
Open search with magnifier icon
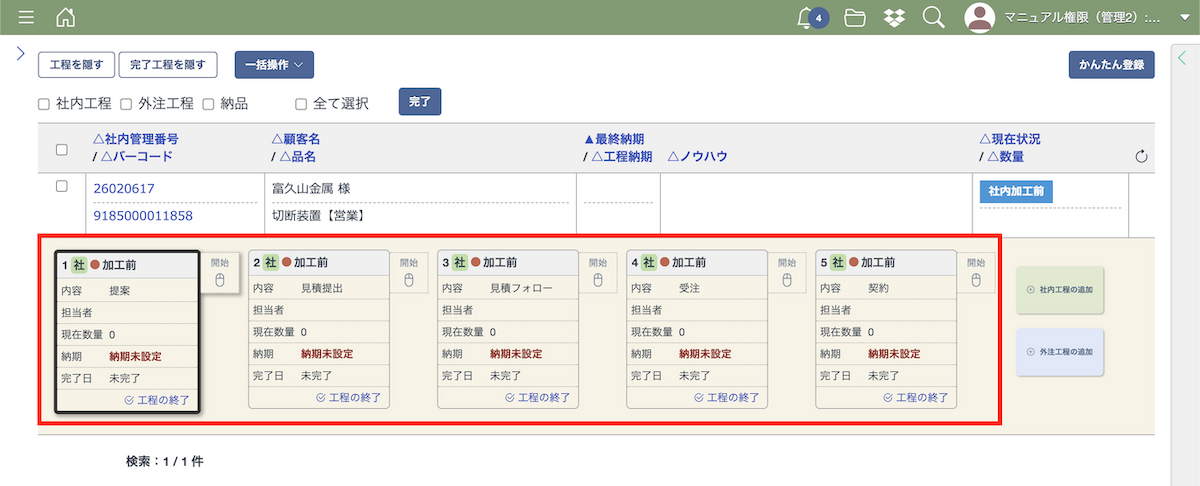tap(932, 17)
